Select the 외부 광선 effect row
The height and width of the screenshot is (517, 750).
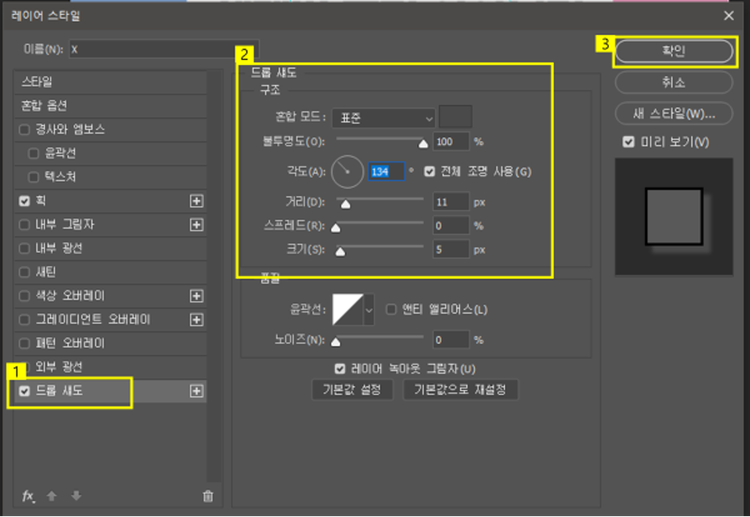point(110,367)
